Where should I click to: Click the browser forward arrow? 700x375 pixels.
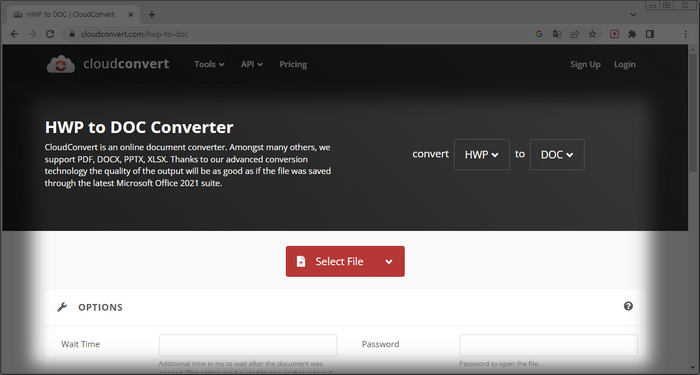[32, 34]
